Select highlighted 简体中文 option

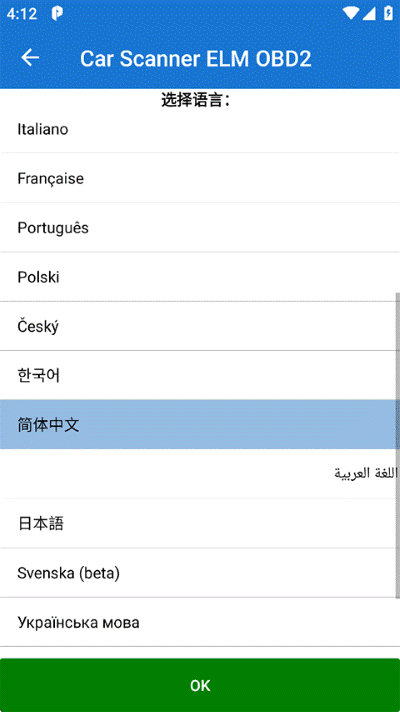[x=200, y=425]
